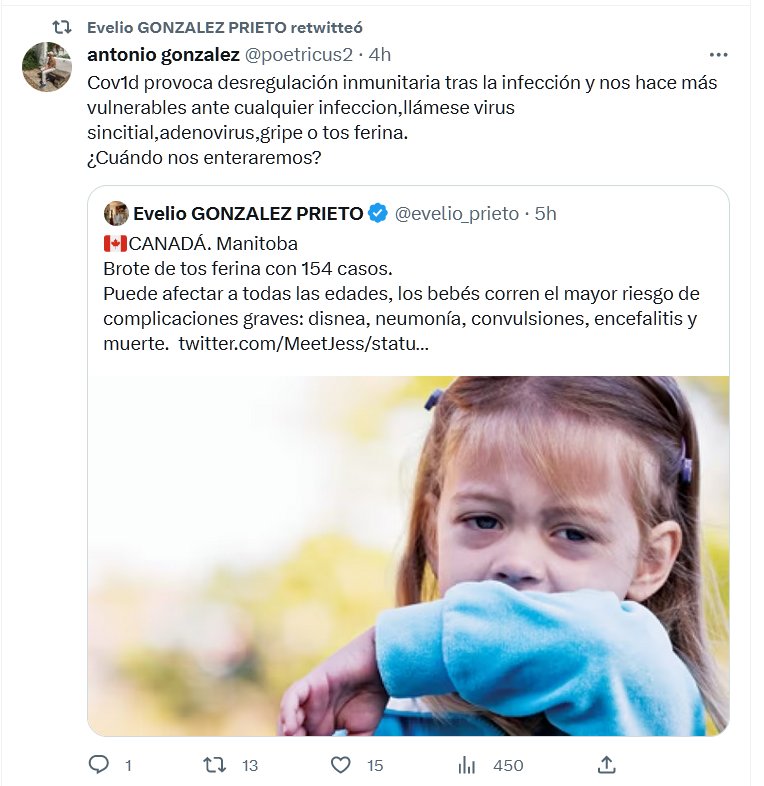Click the retweet arrows icon below tweet
This screenshot has width=764, height=786.
(x=214, y=765)
